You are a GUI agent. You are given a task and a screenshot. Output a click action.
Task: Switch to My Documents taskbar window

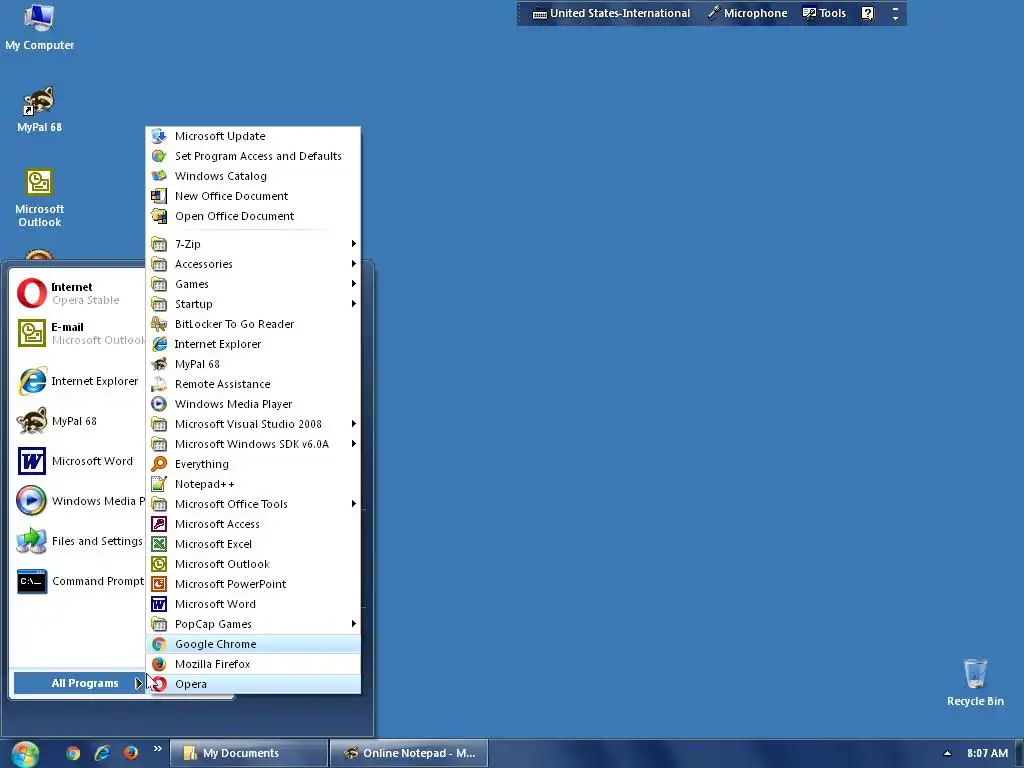click(249, 753)
